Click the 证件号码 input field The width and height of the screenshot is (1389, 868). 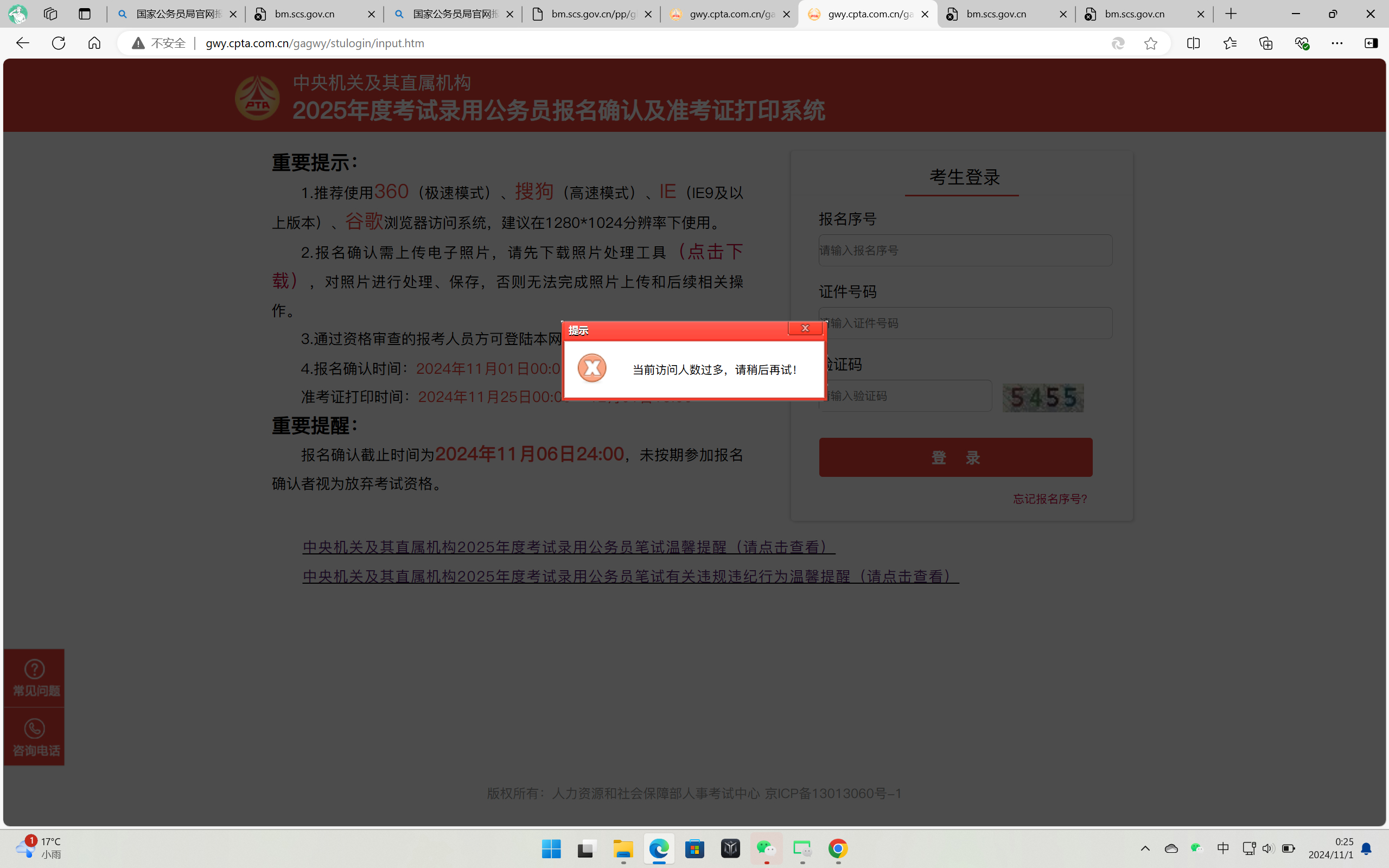point(965,323)
